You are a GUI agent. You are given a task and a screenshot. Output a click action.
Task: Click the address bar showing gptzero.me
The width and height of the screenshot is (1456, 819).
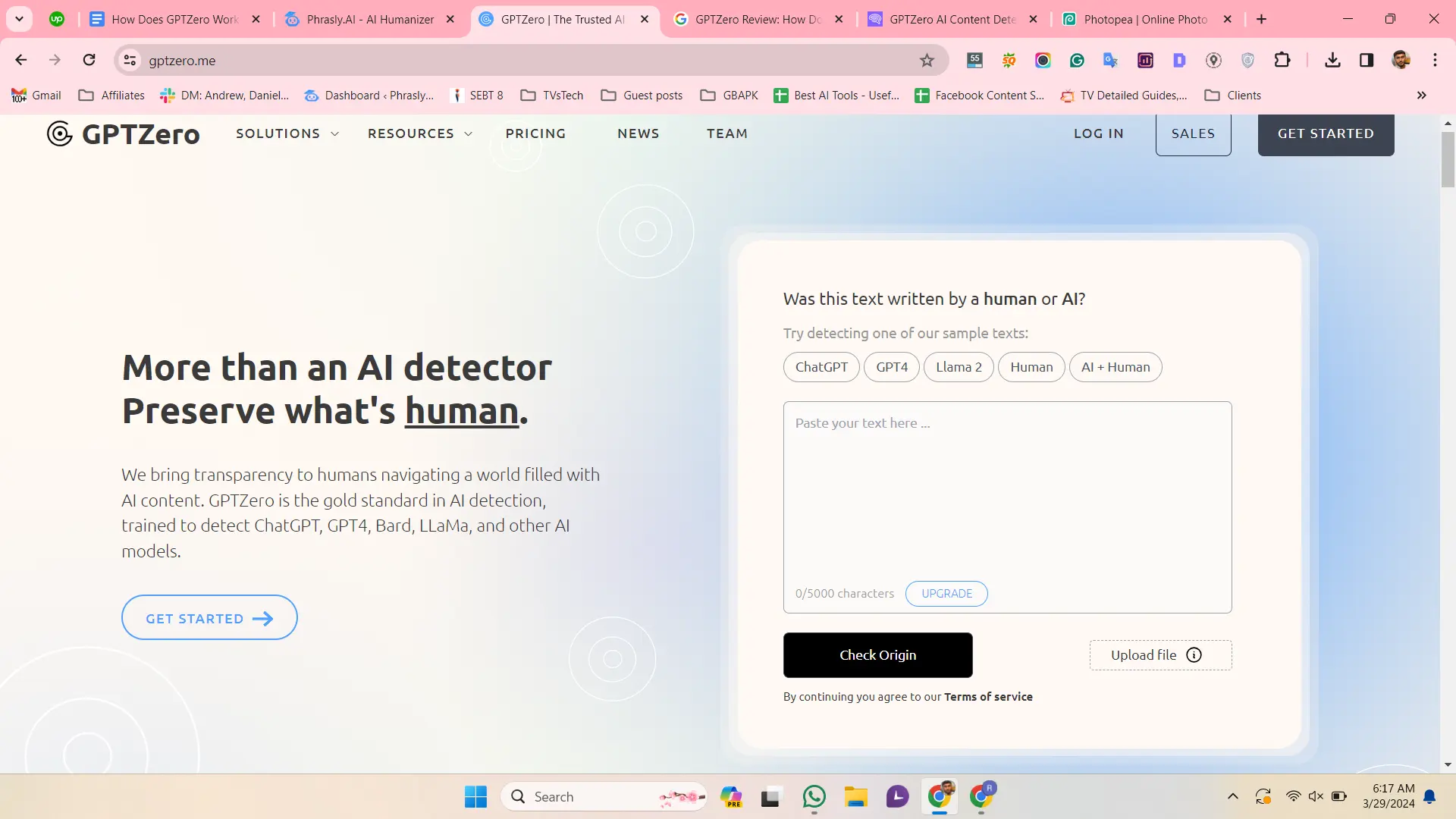tap(531, 60)
